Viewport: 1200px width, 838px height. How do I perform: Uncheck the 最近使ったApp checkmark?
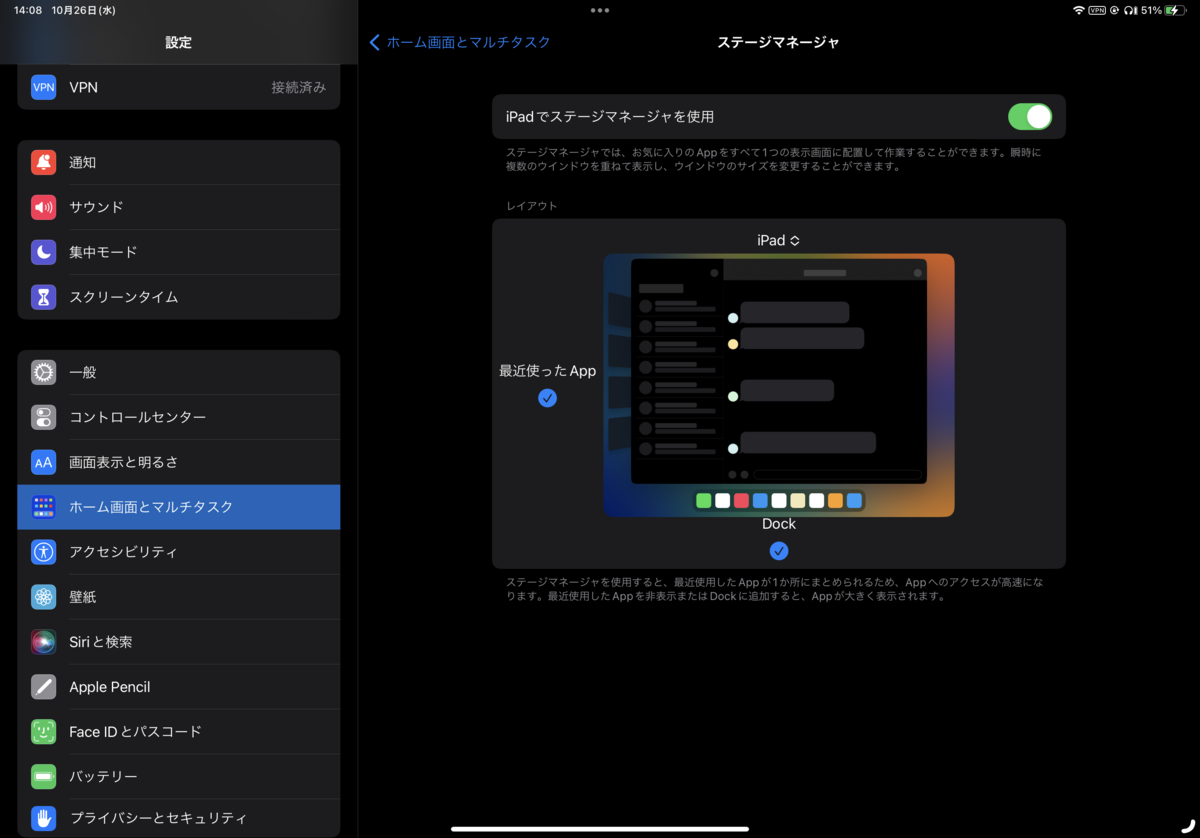547,398
